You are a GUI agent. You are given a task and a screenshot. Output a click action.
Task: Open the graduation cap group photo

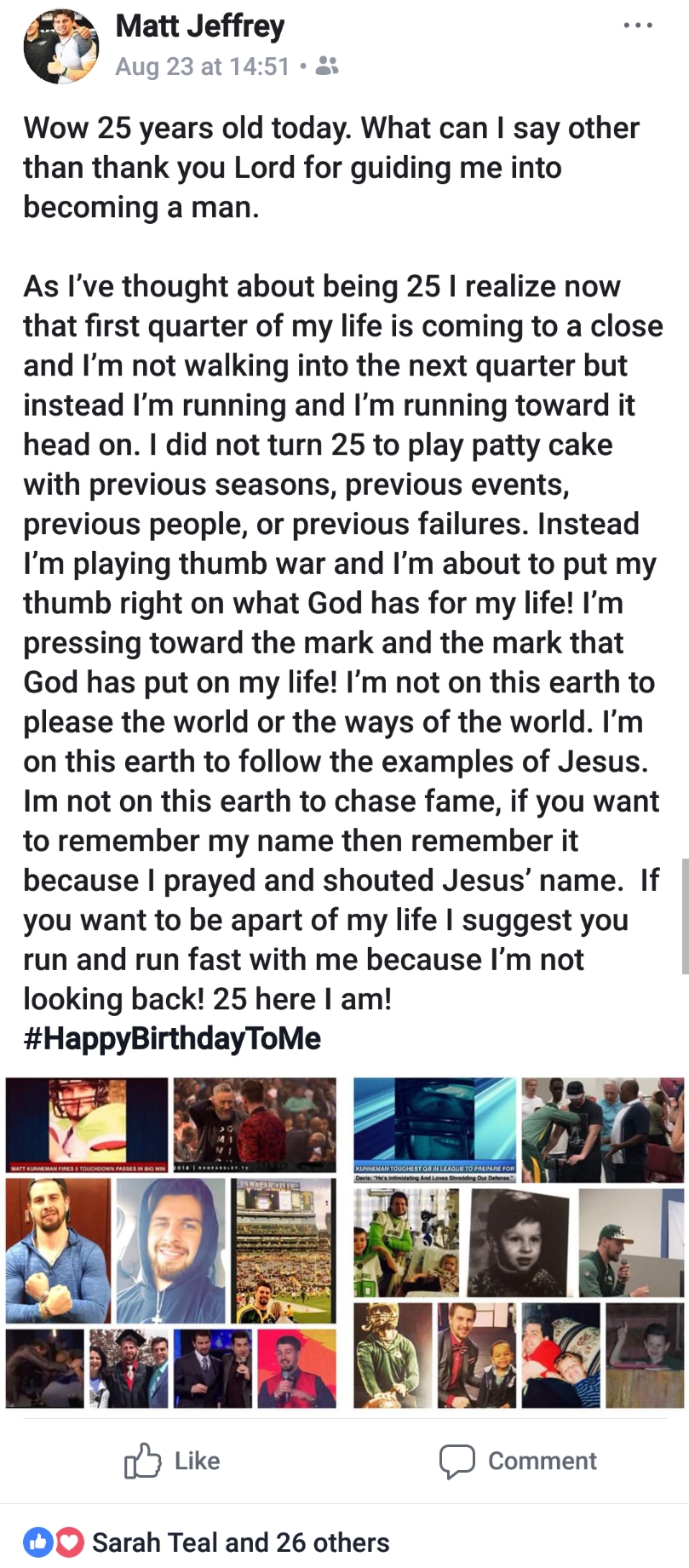(x=129, y=1369)
